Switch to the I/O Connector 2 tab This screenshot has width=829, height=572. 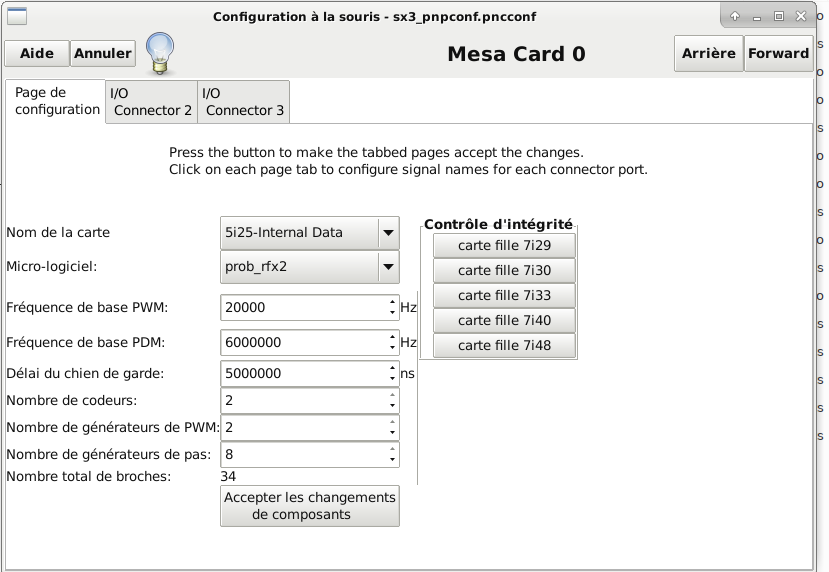pyautogui.click(x=151, y=102)
